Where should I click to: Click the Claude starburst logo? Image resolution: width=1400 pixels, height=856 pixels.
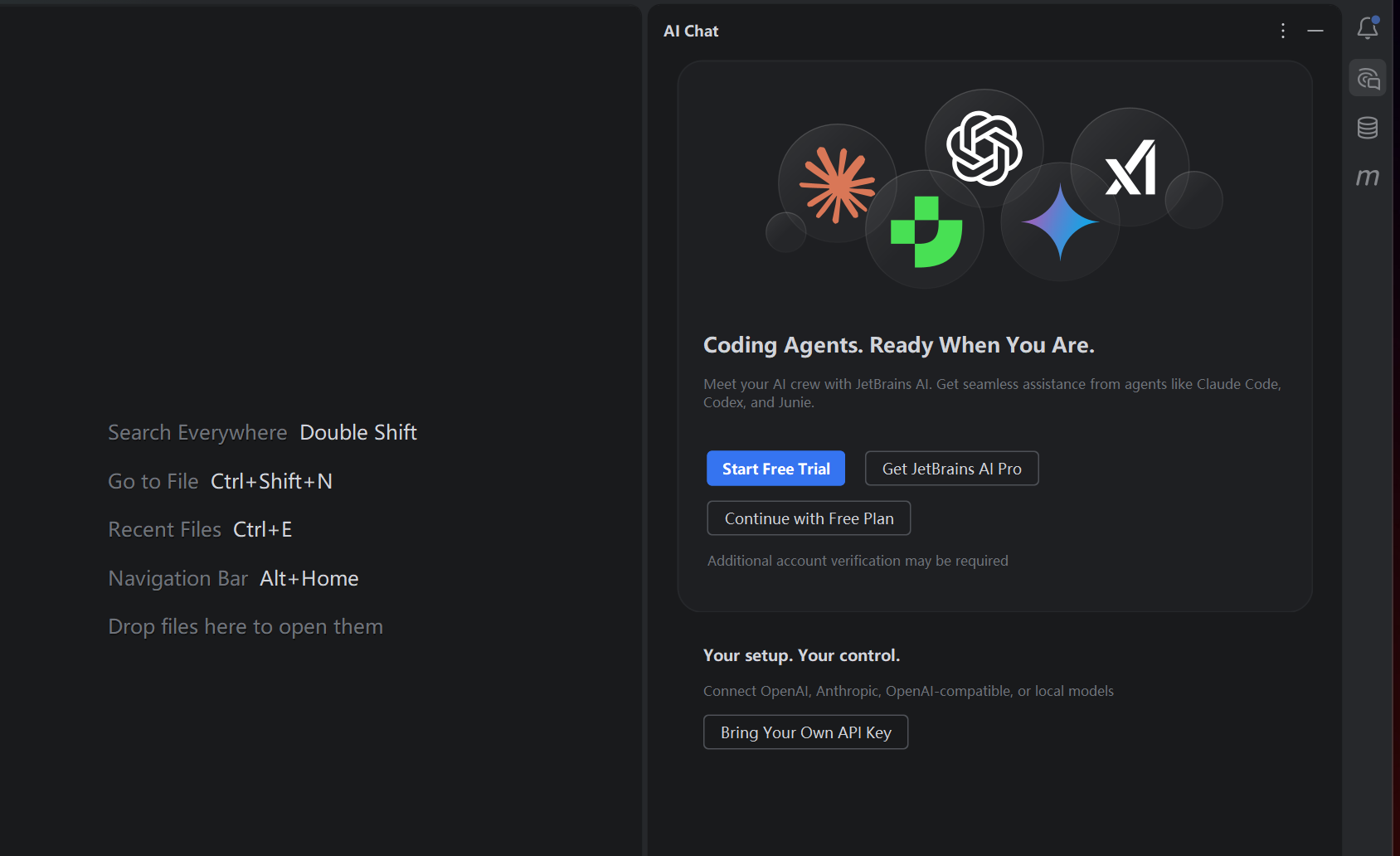pos(837,184)
